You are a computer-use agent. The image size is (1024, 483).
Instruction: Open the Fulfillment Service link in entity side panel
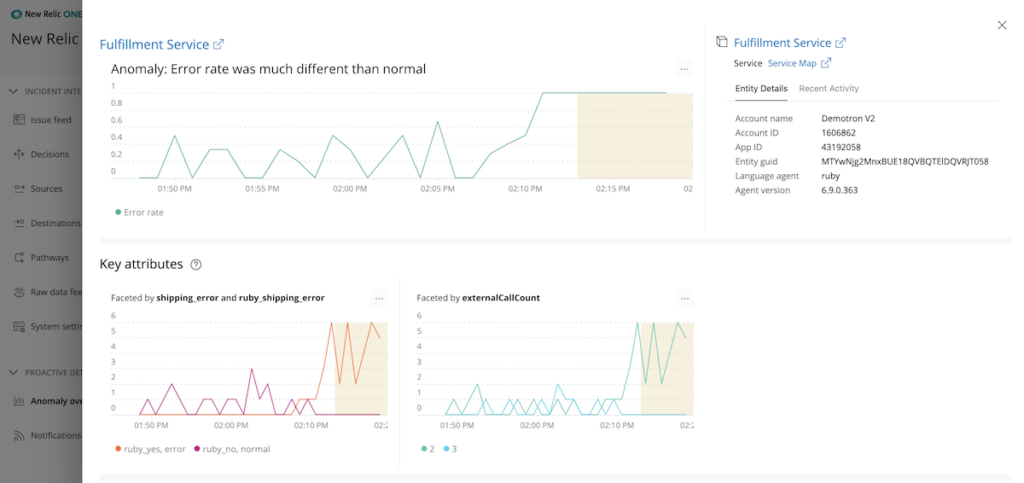point(782,43)
